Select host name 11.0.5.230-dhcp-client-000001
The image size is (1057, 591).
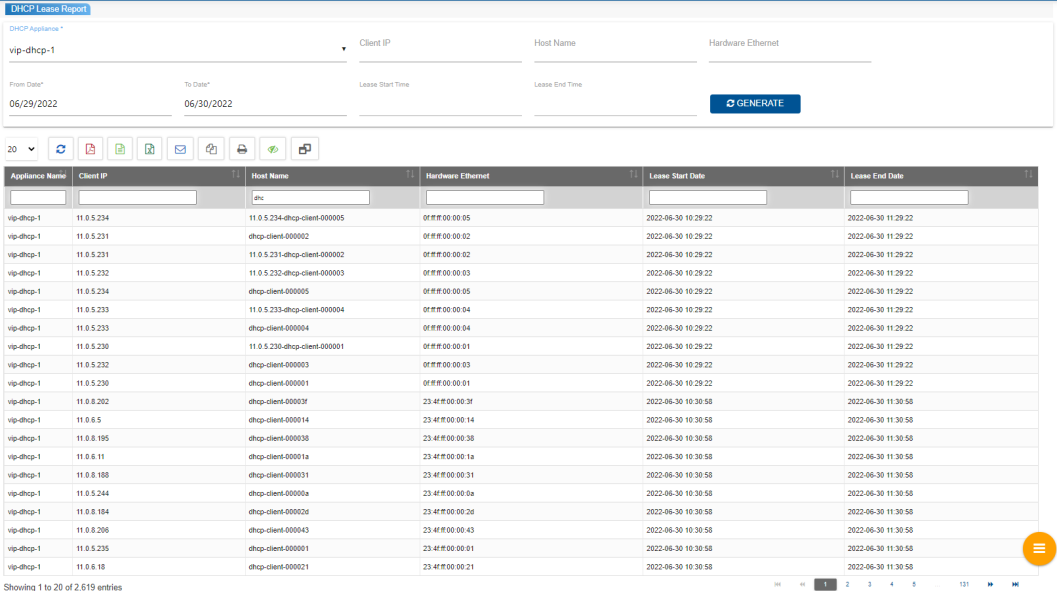[297, 346]
